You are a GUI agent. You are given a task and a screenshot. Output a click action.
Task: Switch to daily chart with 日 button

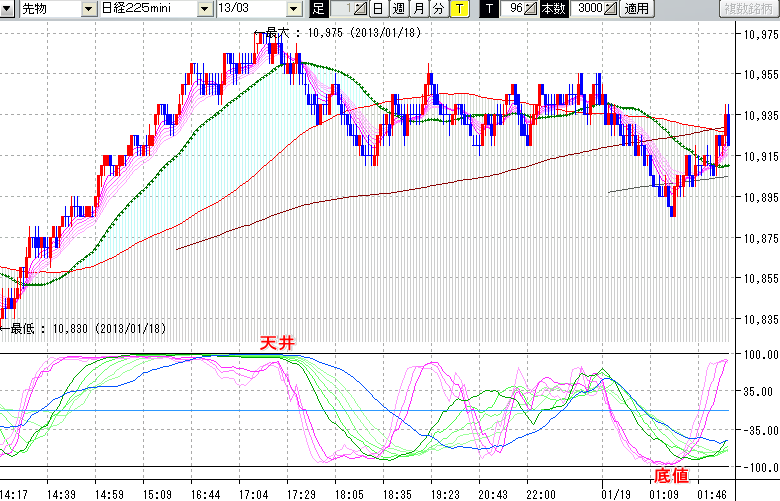click(x=377, y=9)
